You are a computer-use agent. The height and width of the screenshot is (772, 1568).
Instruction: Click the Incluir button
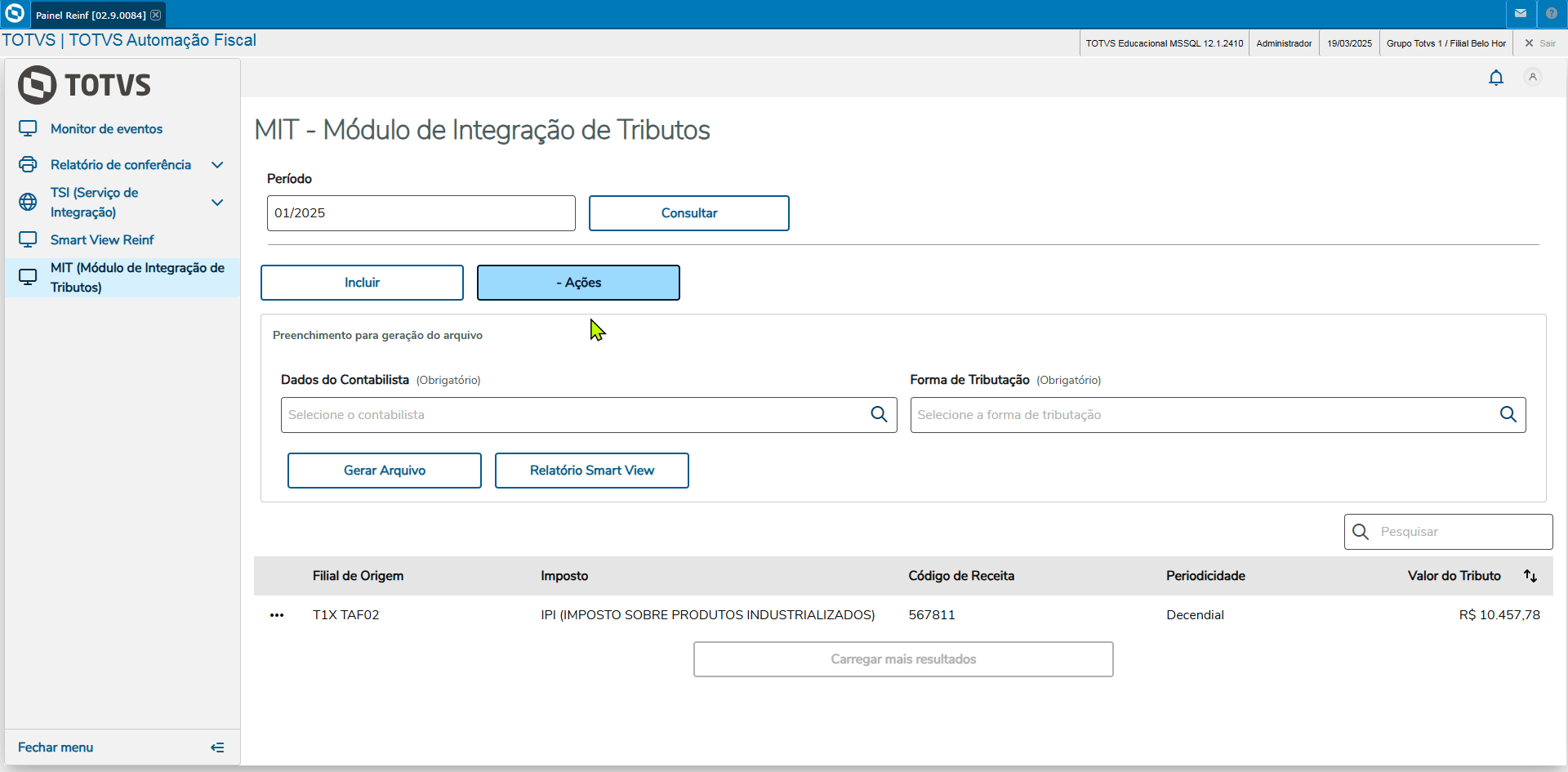point(362,283)
